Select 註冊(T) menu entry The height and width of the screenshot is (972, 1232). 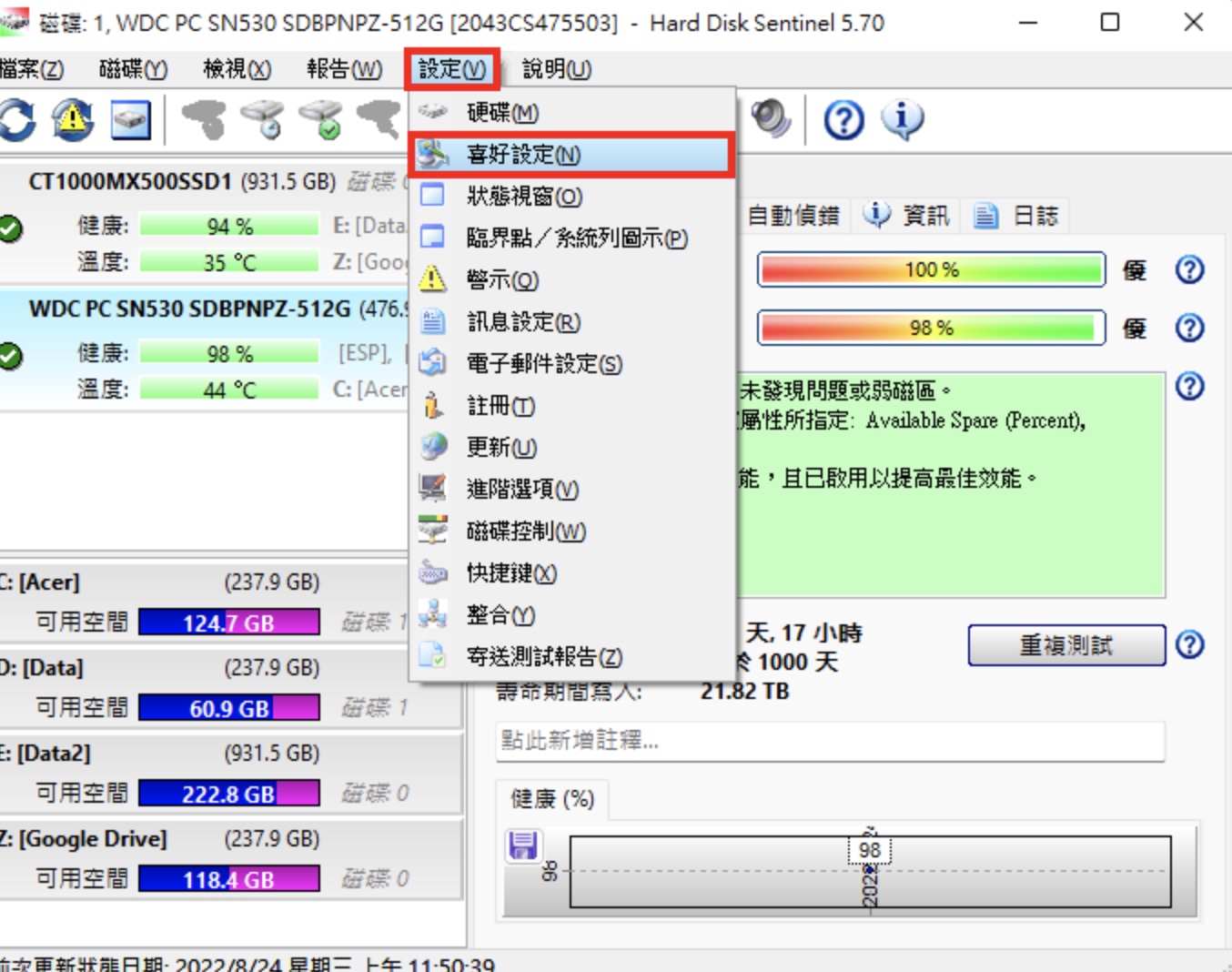click(572, 406)
